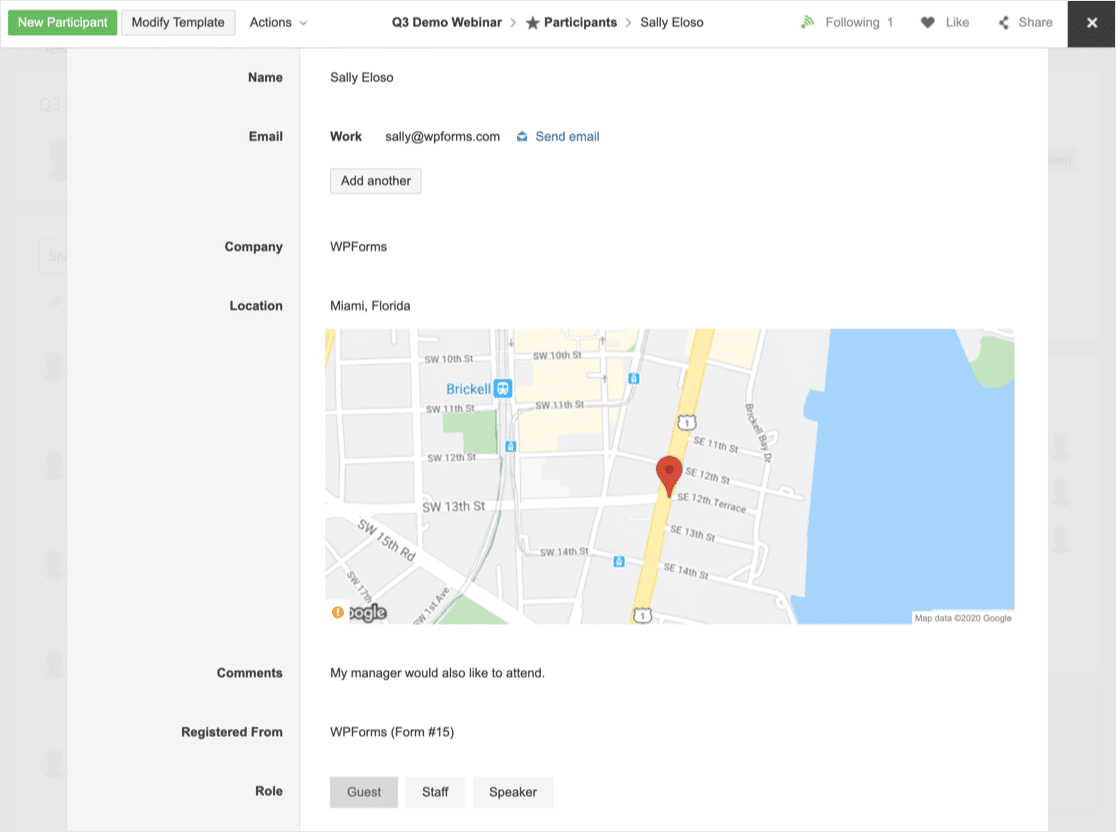Click the transit stop icon near SW 14th St
Image resolution: width=1116 pixels, height=832 pixels.
(x=619, y=562)
